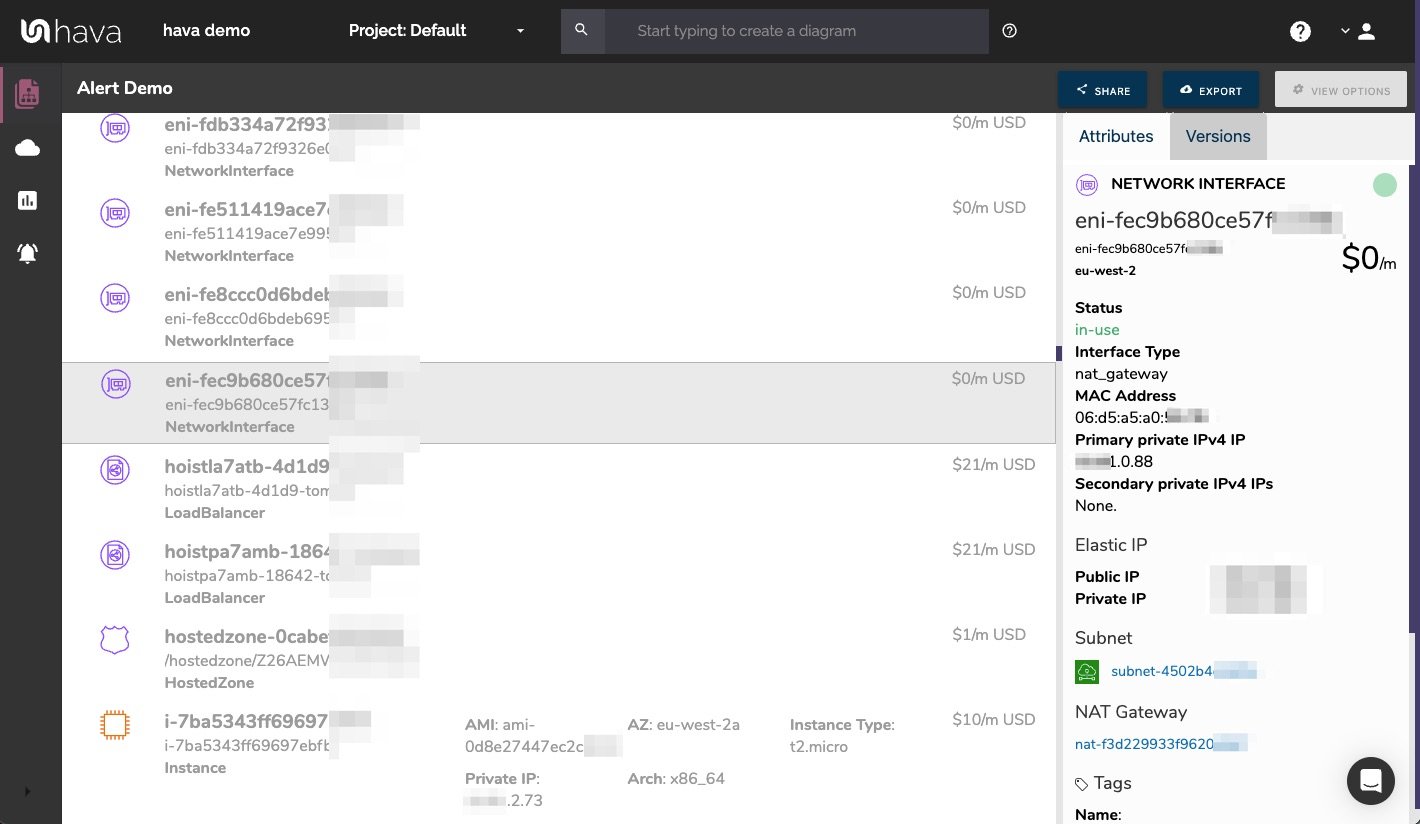Click the LoadBalancer icon beside hoistla7atb-4d1d9
Image resolution: width=1420 pixels, height=824 pixels.
115,469
